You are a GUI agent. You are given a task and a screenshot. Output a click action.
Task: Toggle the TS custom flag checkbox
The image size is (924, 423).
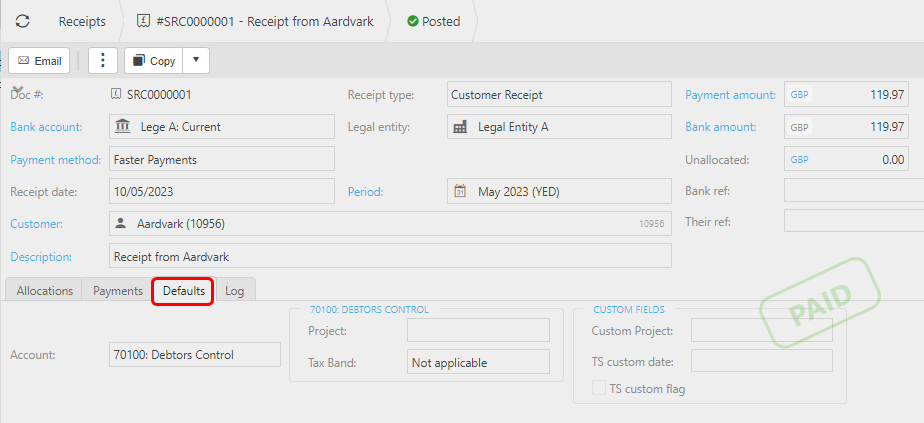[599, 389]
